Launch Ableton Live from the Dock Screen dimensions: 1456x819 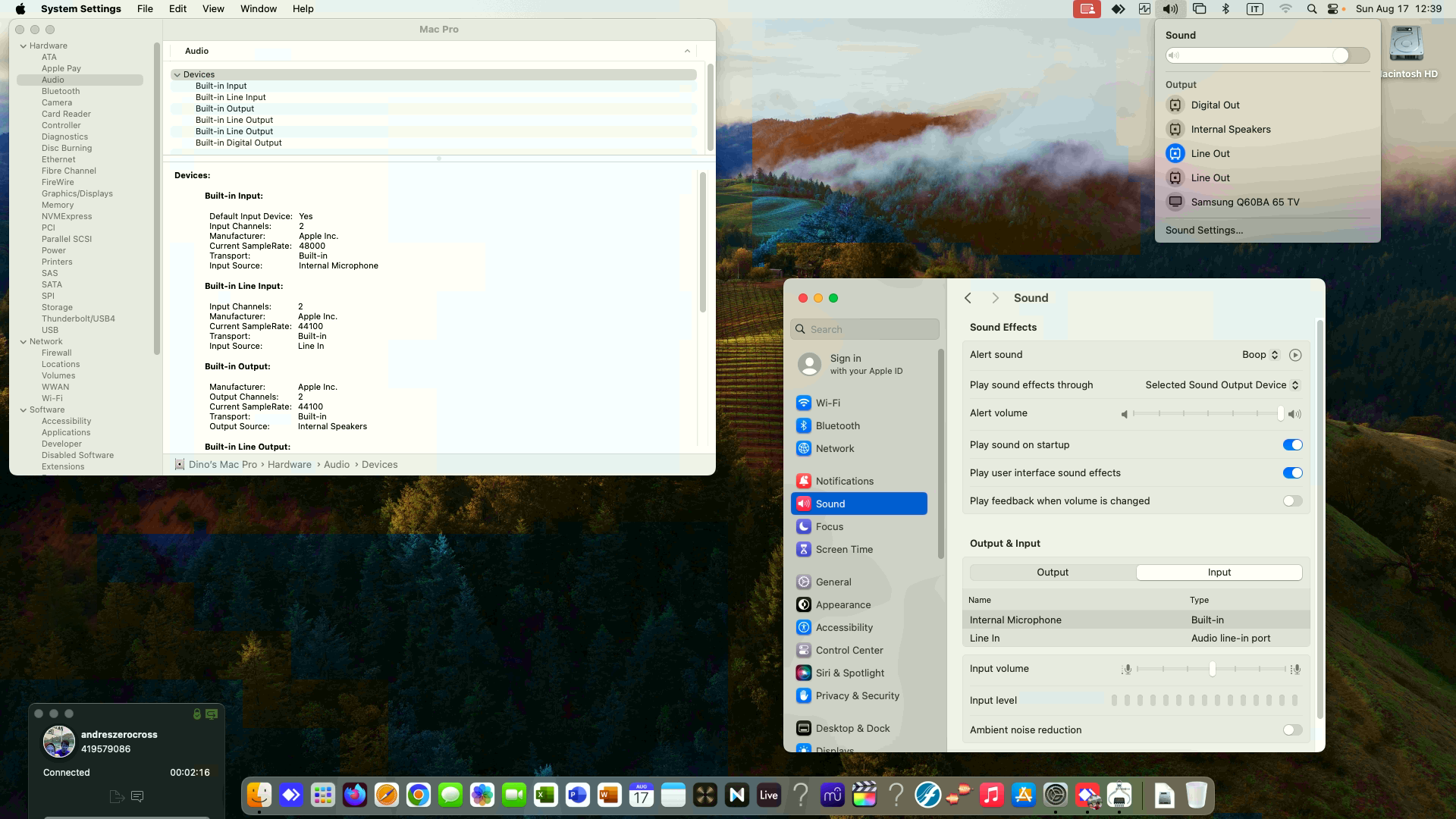point(768,795)
